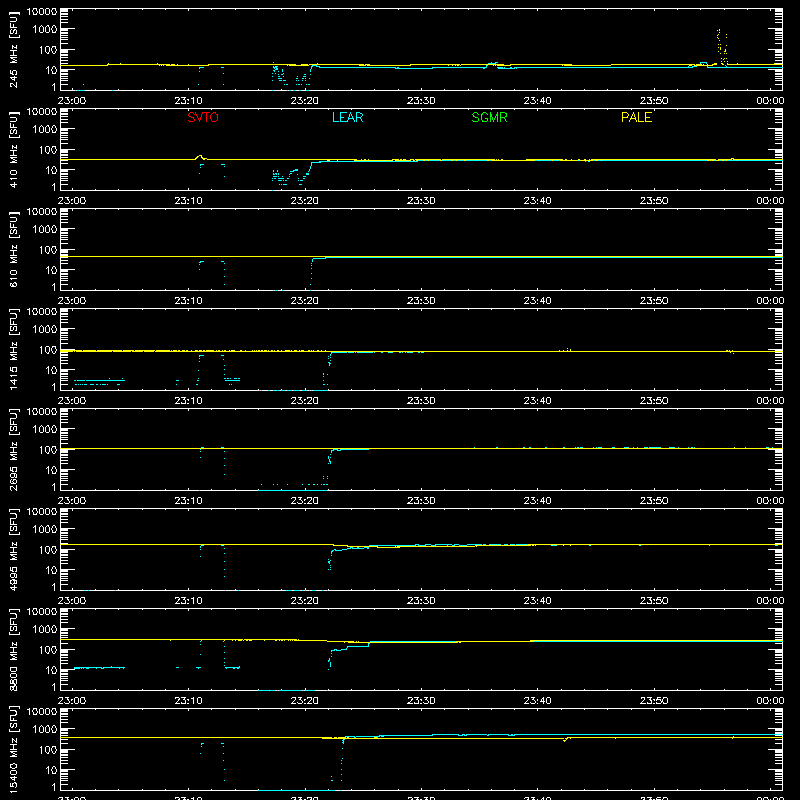
Task: Click the 1000 y-axis label of 15400 MHz plot
Action: pos(45,730)
